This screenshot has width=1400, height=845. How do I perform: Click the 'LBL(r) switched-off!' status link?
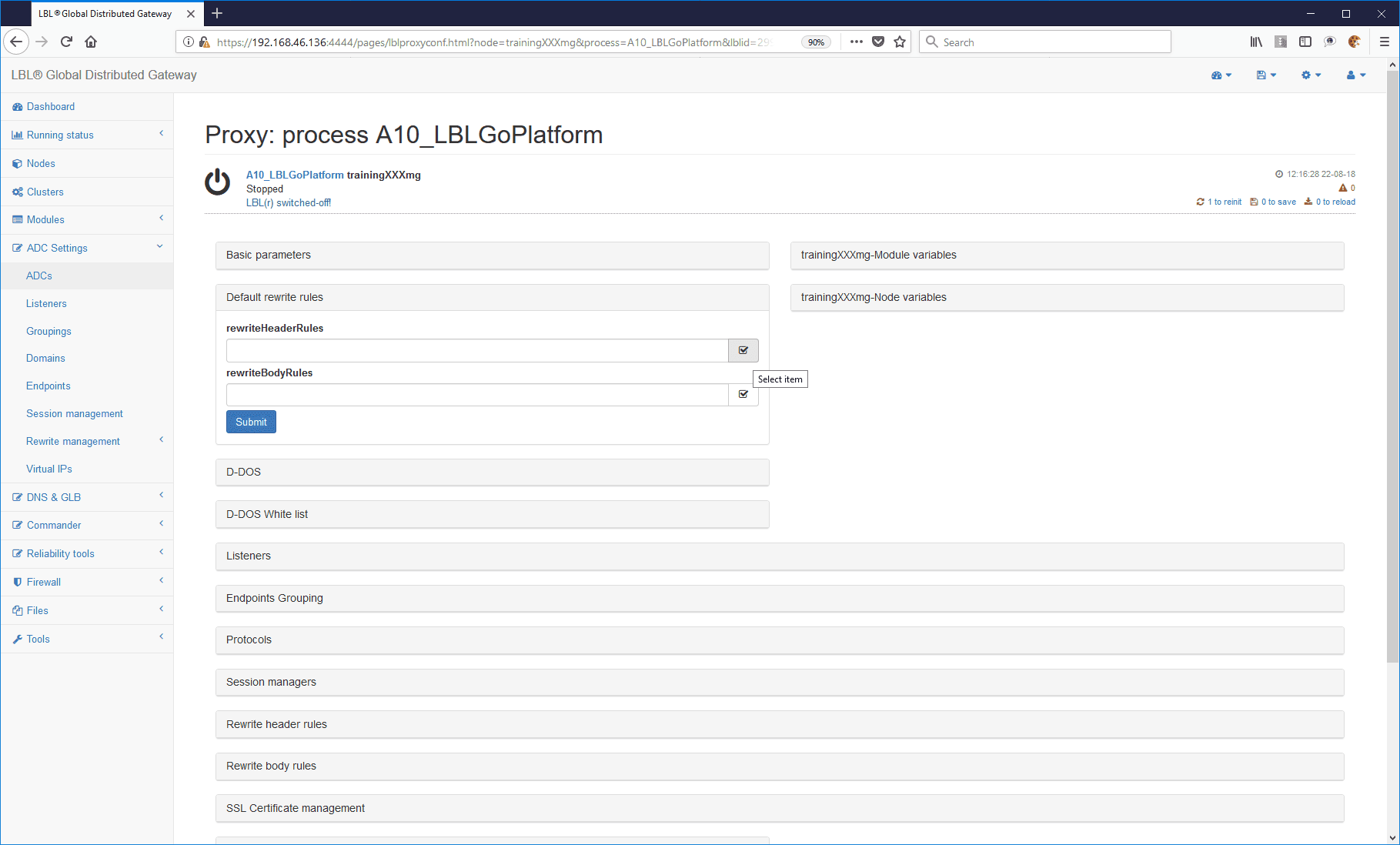[x=289, y=202]
